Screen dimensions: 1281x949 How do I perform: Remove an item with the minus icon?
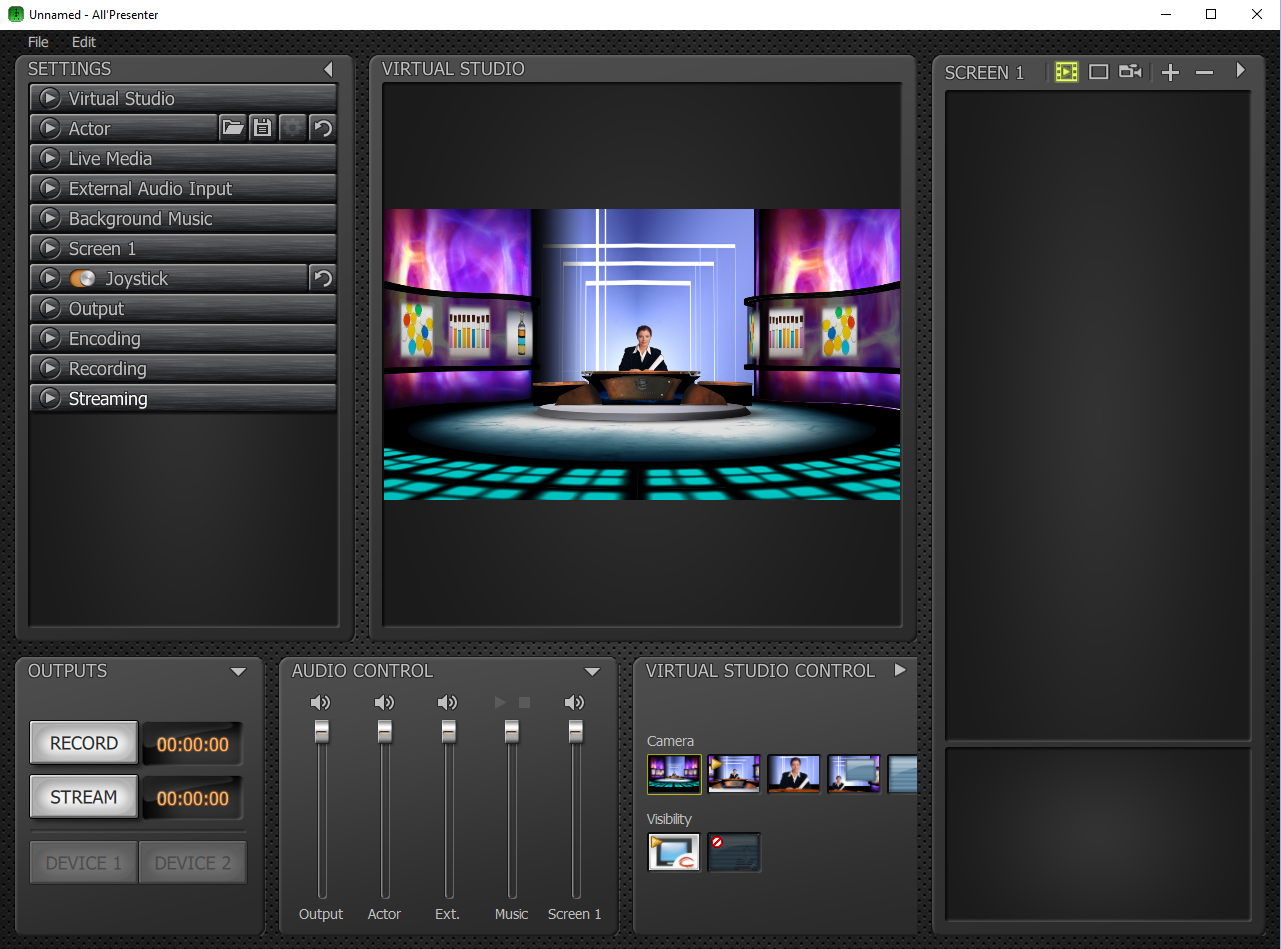(x=1204, y=72)
